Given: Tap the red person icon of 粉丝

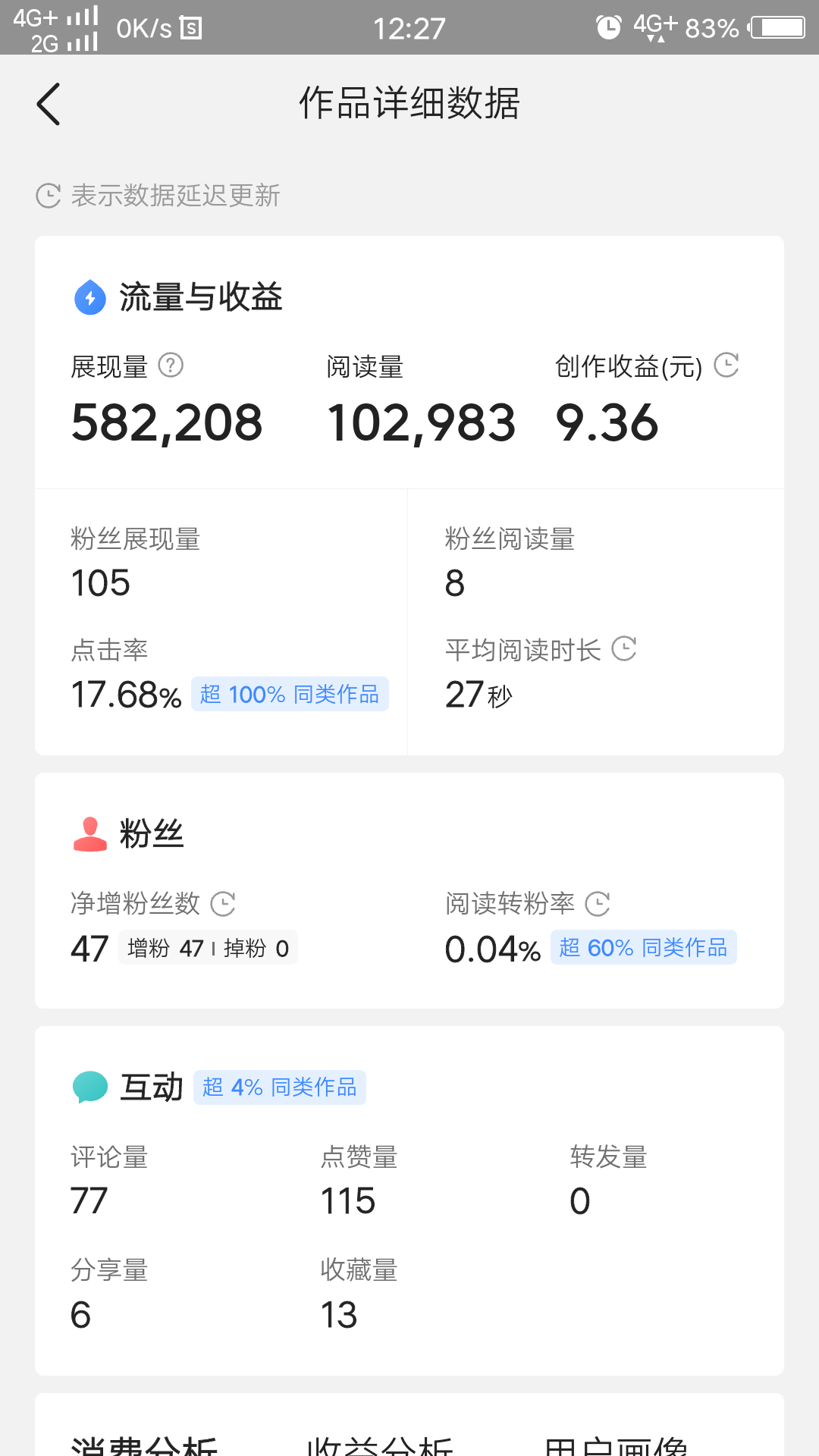Looking at the screenshot, I should 90,834.
